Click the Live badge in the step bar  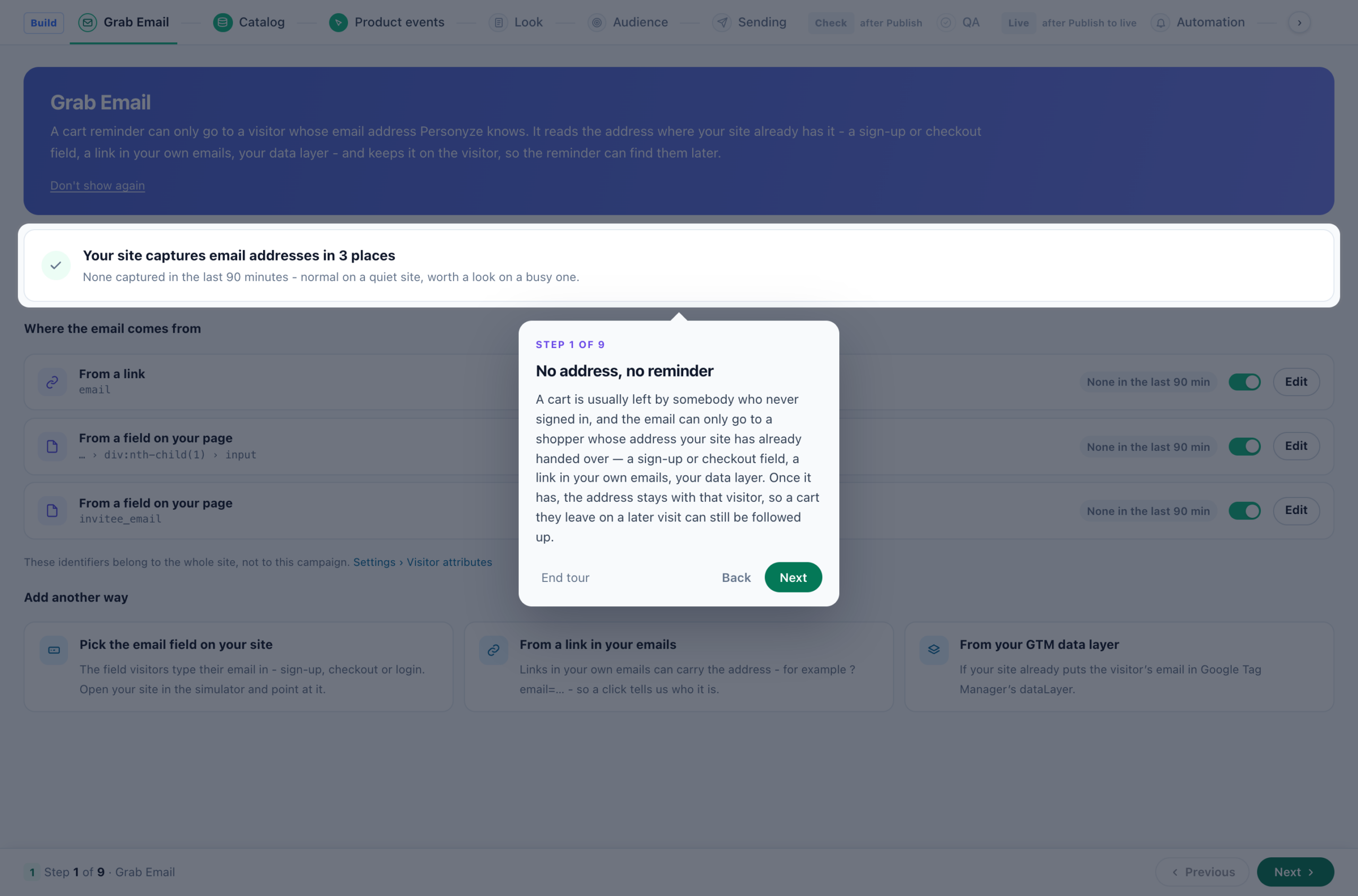(1018, 22)
